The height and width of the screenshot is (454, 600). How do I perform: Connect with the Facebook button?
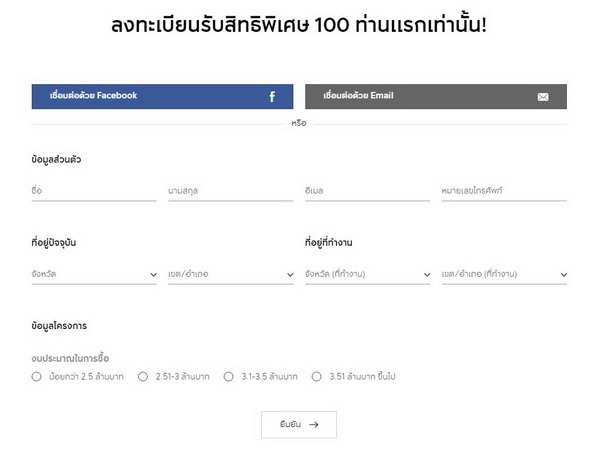click(x=162, y=96)
